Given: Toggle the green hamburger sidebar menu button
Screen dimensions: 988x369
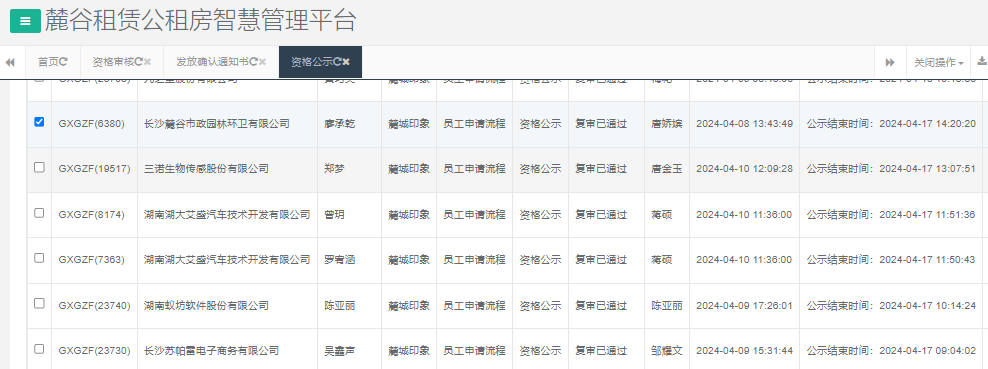Looking at the screenshot, I should click(25, 21).
